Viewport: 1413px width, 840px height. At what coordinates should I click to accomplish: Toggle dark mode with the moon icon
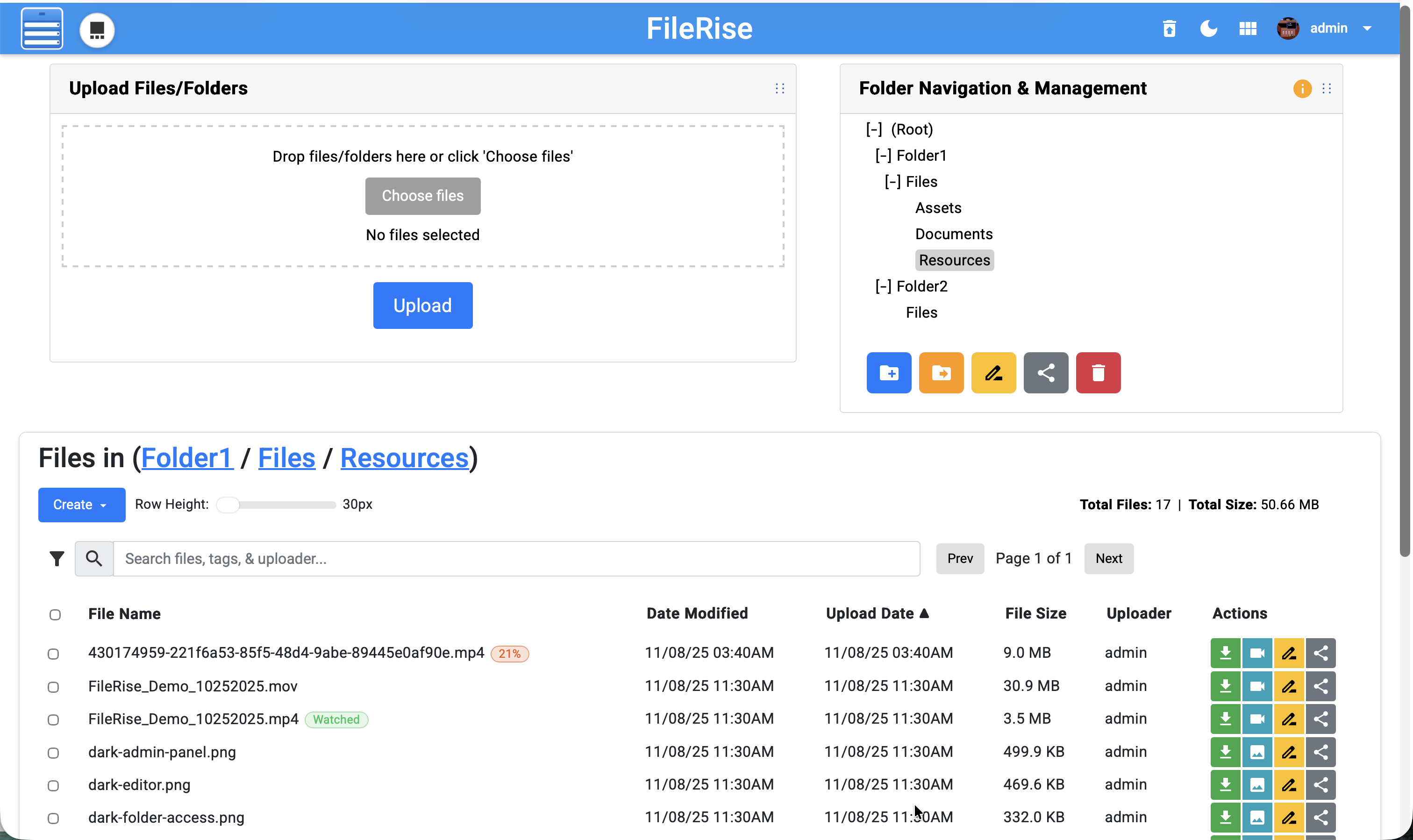[1209, 28]
